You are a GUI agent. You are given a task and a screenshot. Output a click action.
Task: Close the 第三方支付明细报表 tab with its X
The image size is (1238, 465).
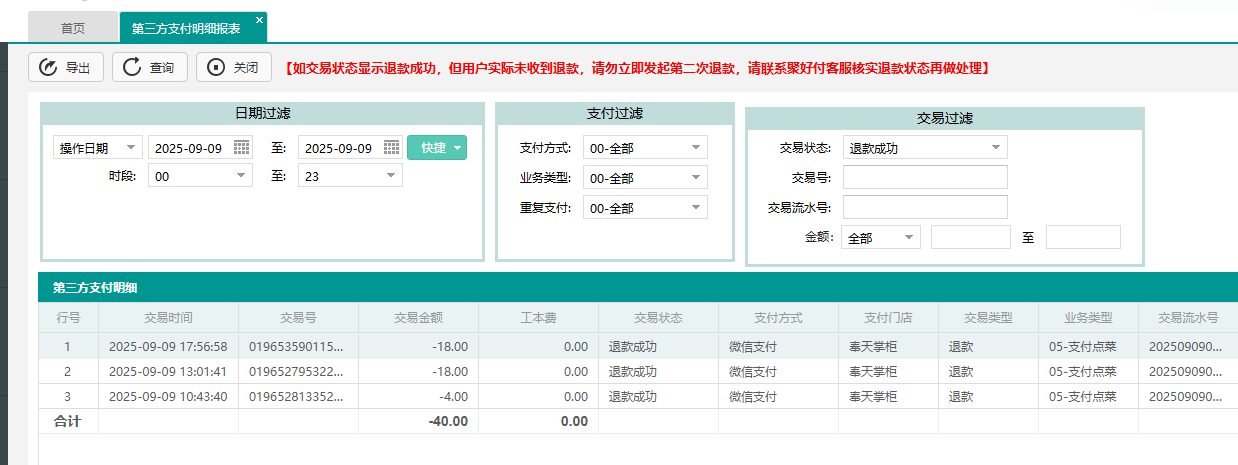260,20
